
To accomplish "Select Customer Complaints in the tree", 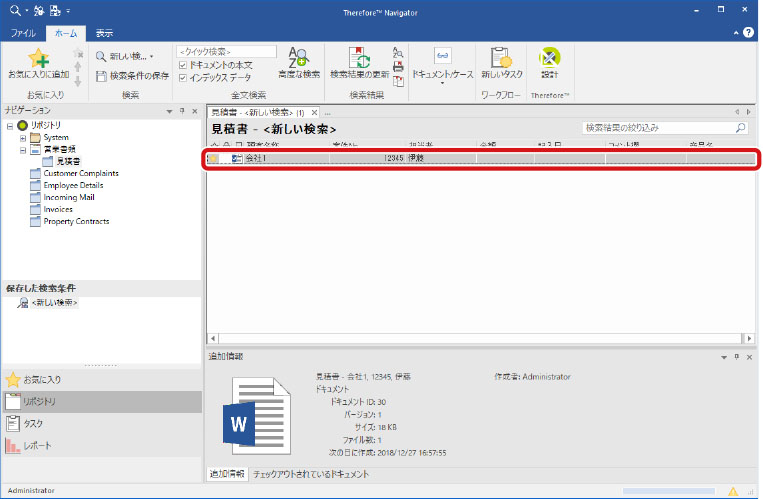I will point(80,173).
